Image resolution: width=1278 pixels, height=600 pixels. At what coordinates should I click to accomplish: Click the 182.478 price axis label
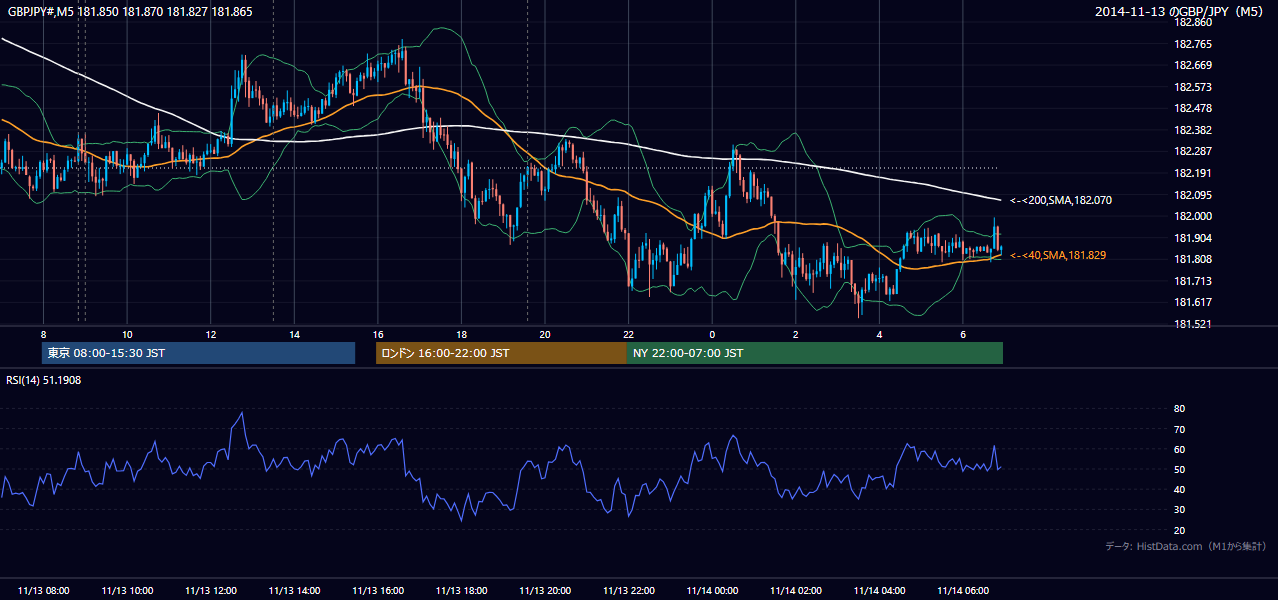pyautogui.click(x=1194, y=108)
